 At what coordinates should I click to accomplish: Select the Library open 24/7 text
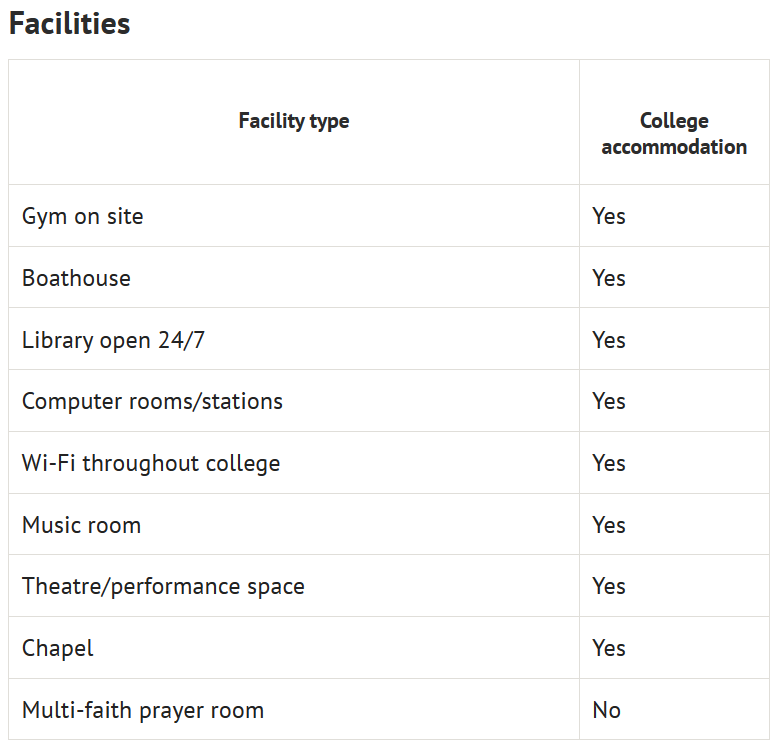click(113, 340)
